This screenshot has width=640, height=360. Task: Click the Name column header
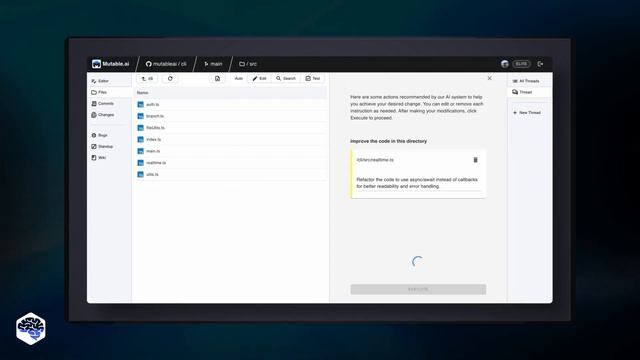tap(142, 93)
